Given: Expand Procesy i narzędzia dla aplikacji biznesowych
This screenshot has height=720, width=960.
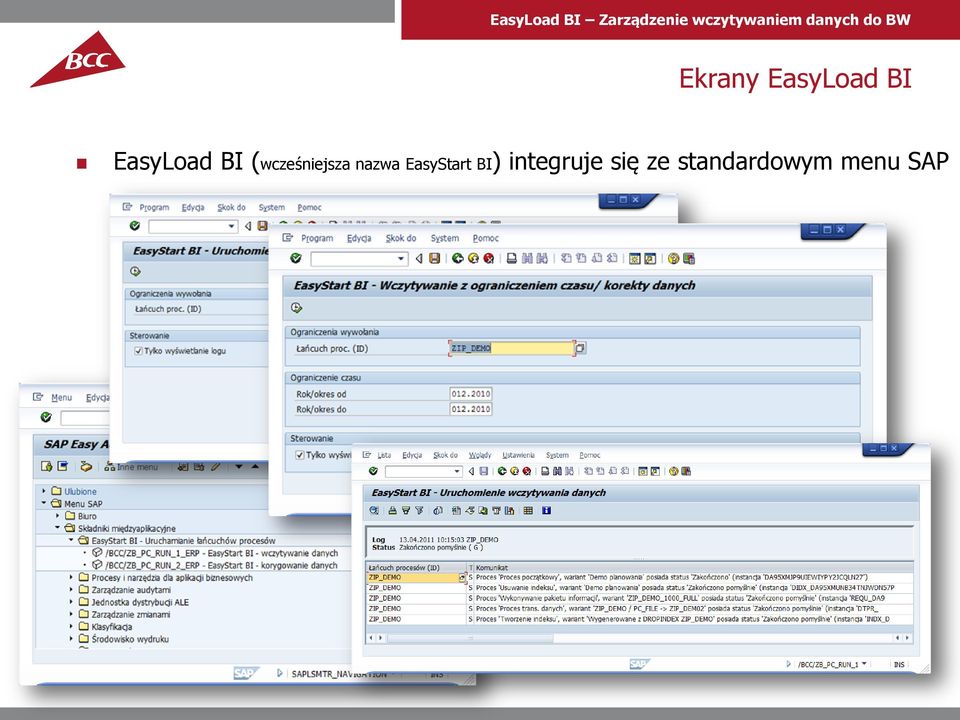Looking at the screenshot, I should (71, 577).
